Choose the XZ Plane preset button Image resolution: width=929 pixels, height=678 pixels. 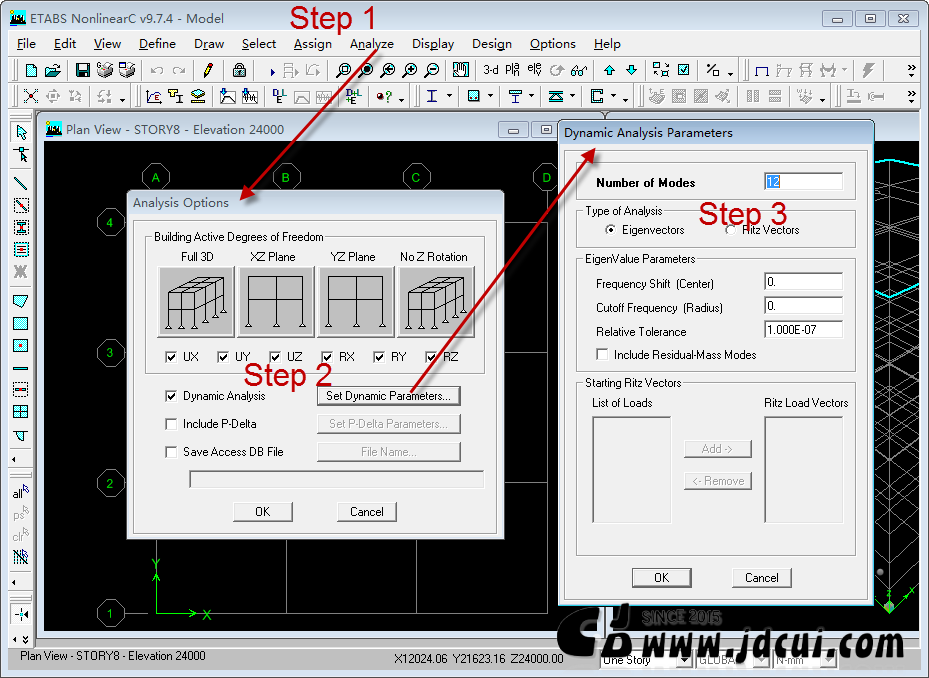tap(276, 302)
